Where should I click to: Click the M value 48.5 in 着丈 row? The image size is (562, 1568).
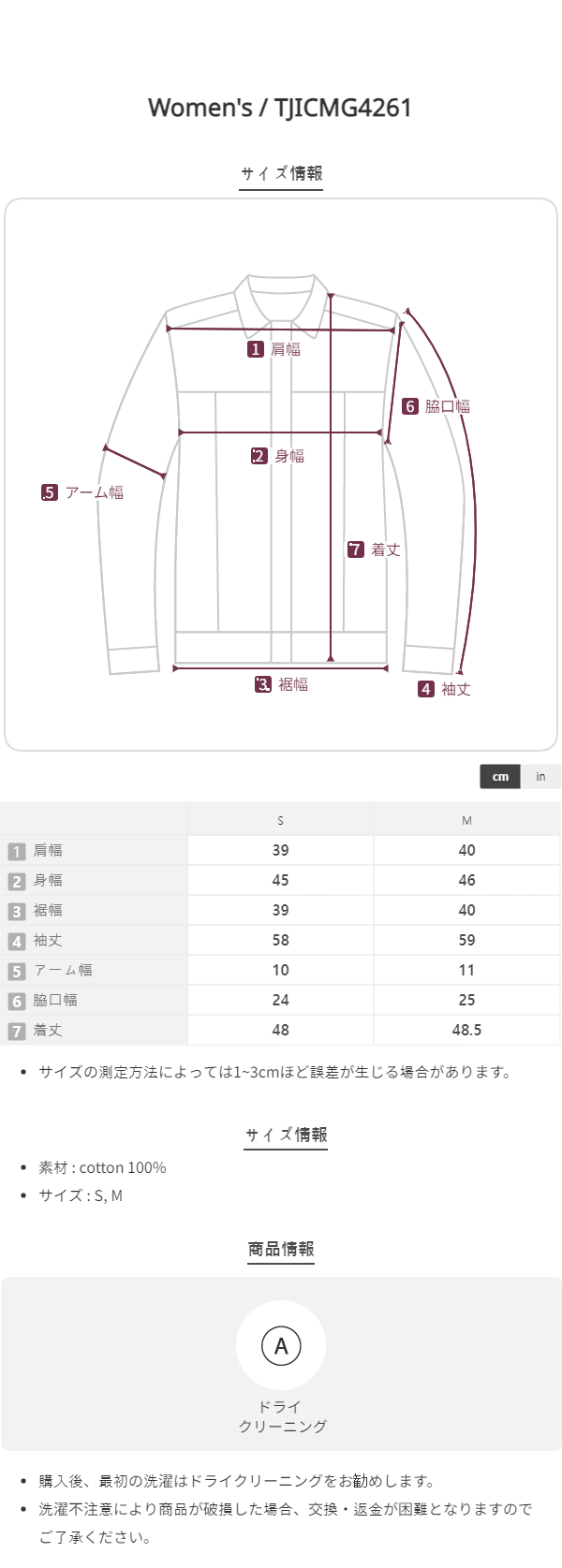[466, 1030]
